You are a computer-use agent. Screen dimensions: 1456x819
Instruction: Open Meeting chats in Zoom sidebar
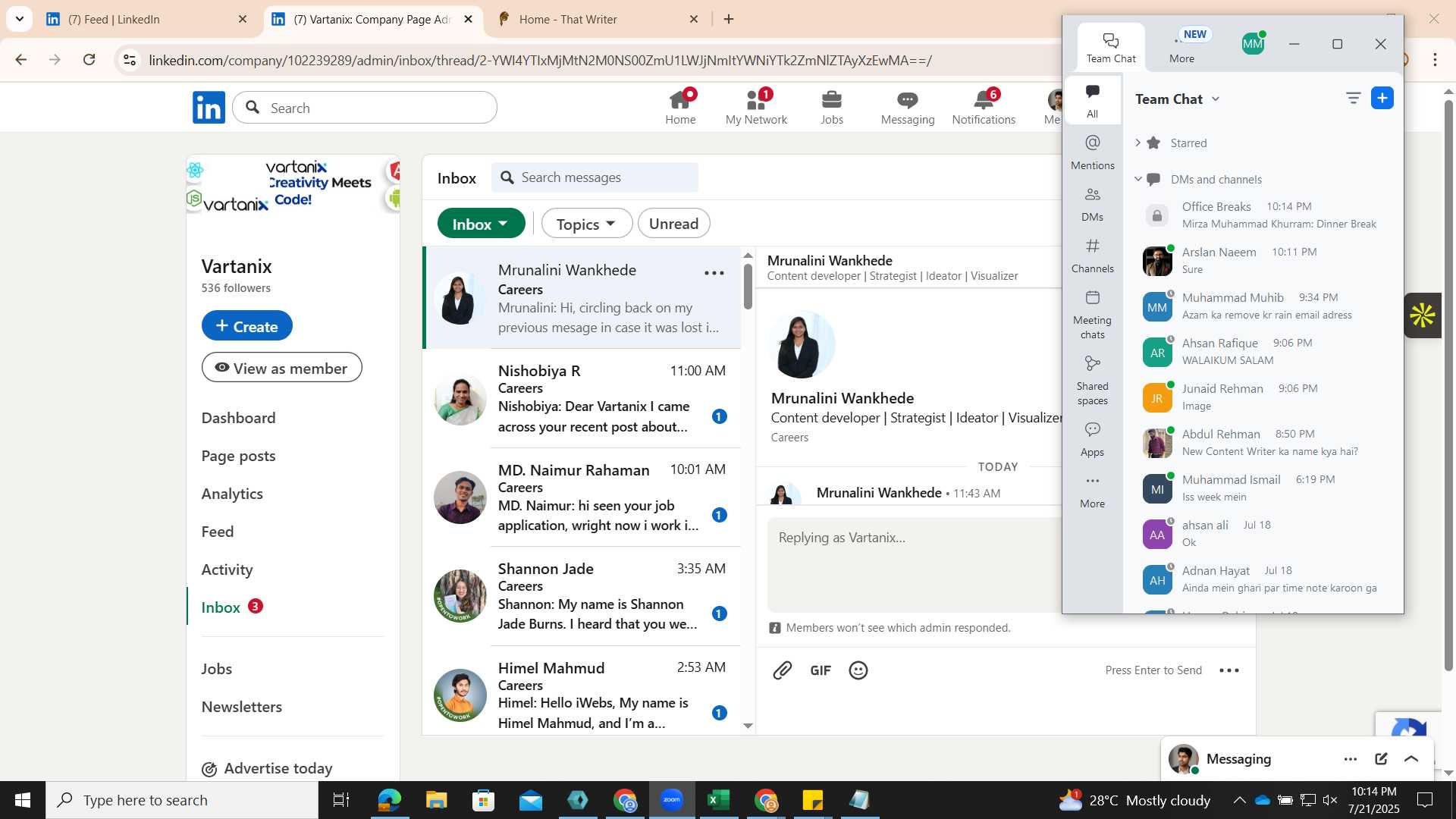pyautogui.click(x=1092, y=315)
